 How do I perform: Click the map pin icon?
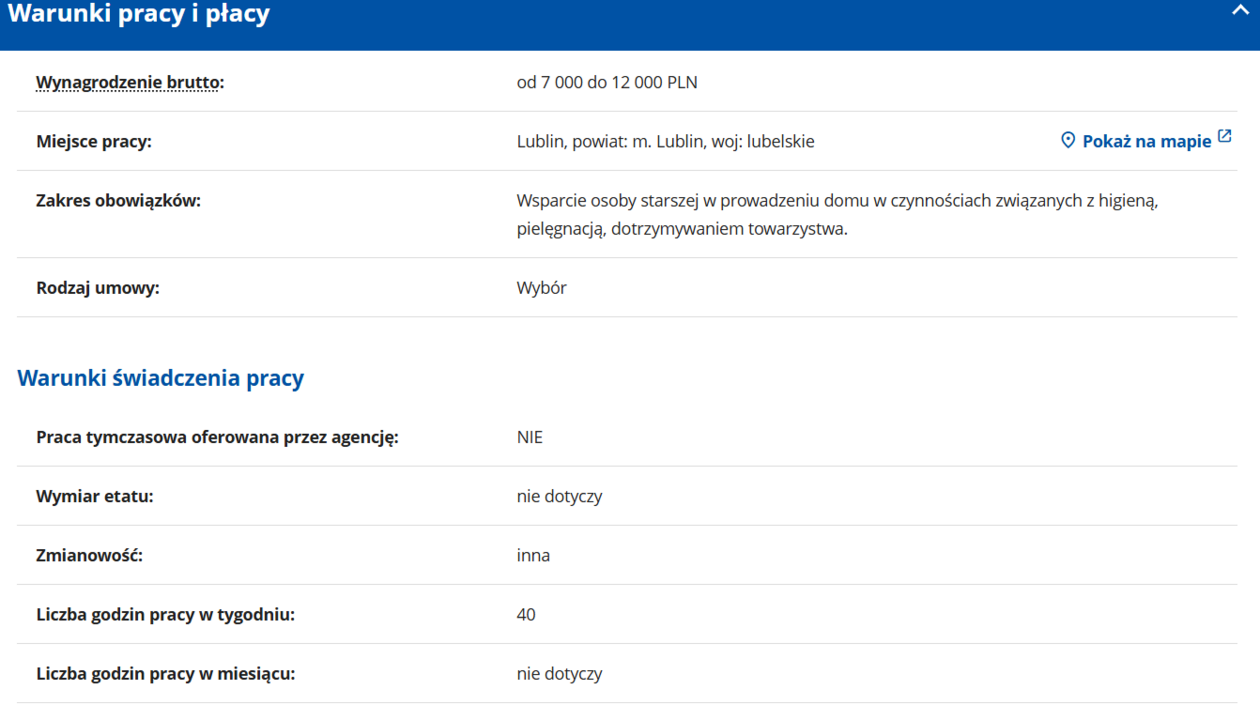(x=1068, y=140)
